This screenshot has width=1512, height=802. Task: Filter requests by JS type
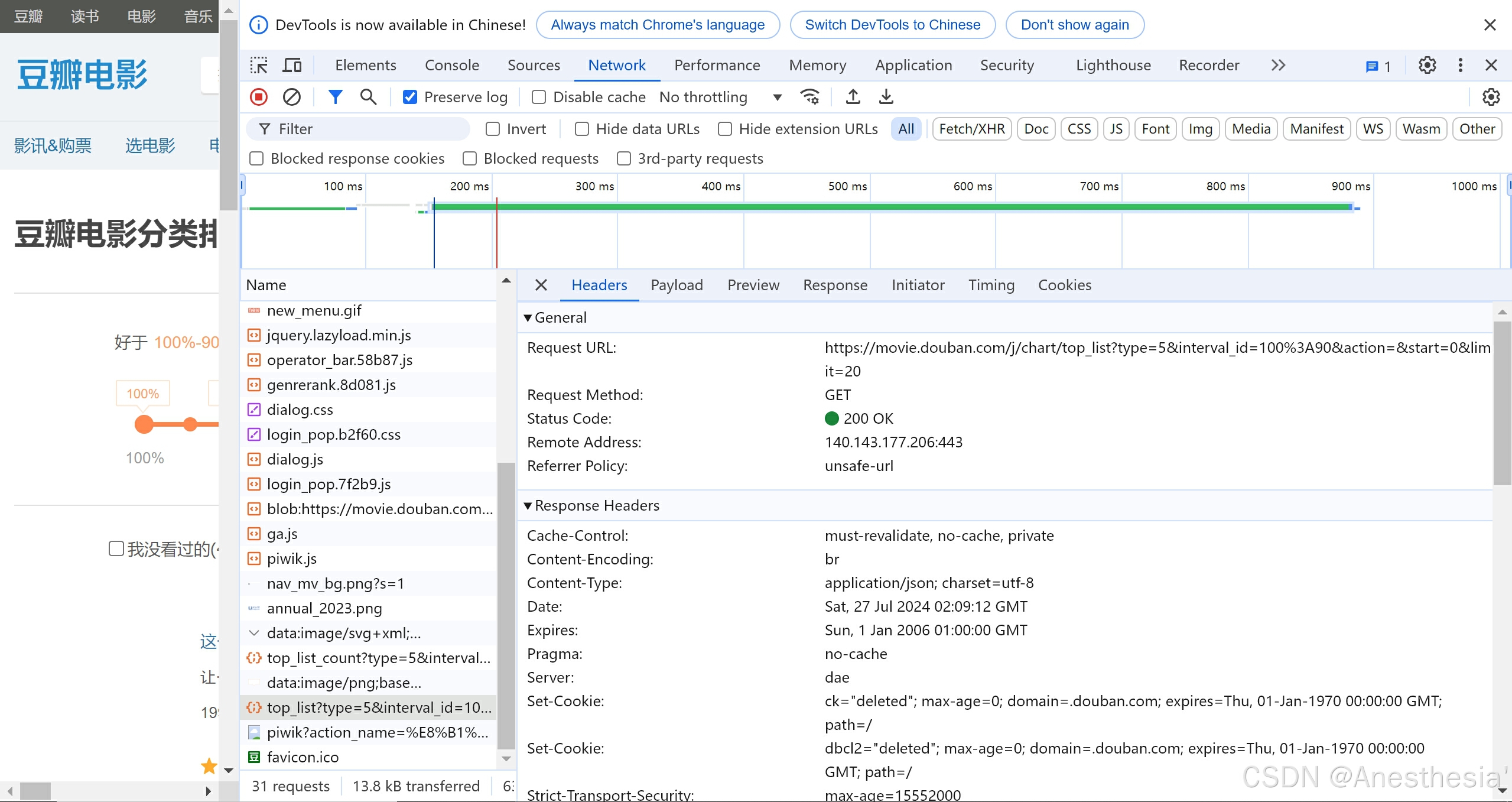coord(1116,129)
